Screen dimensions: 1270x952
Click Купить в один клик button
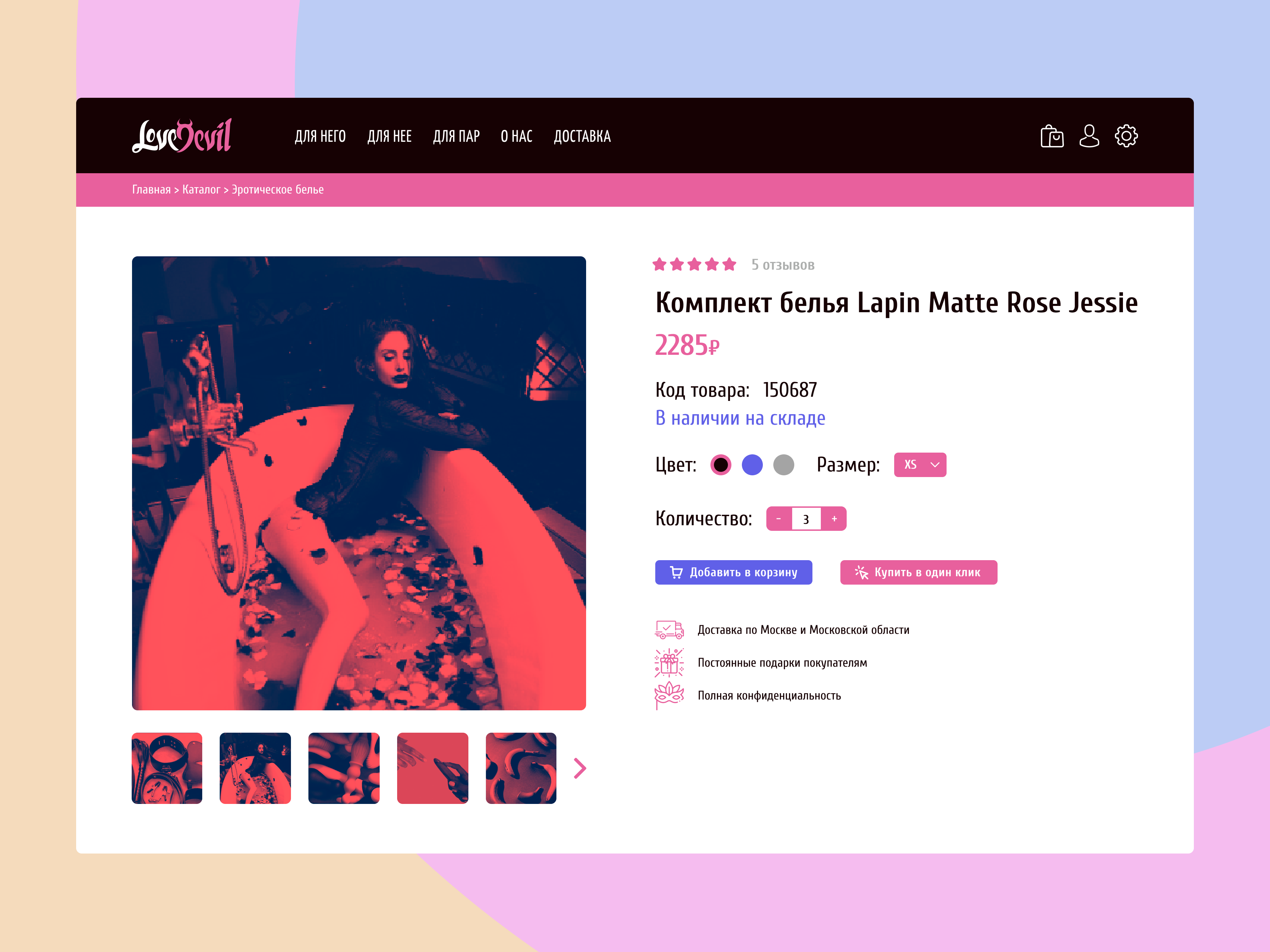pos(919,572)
